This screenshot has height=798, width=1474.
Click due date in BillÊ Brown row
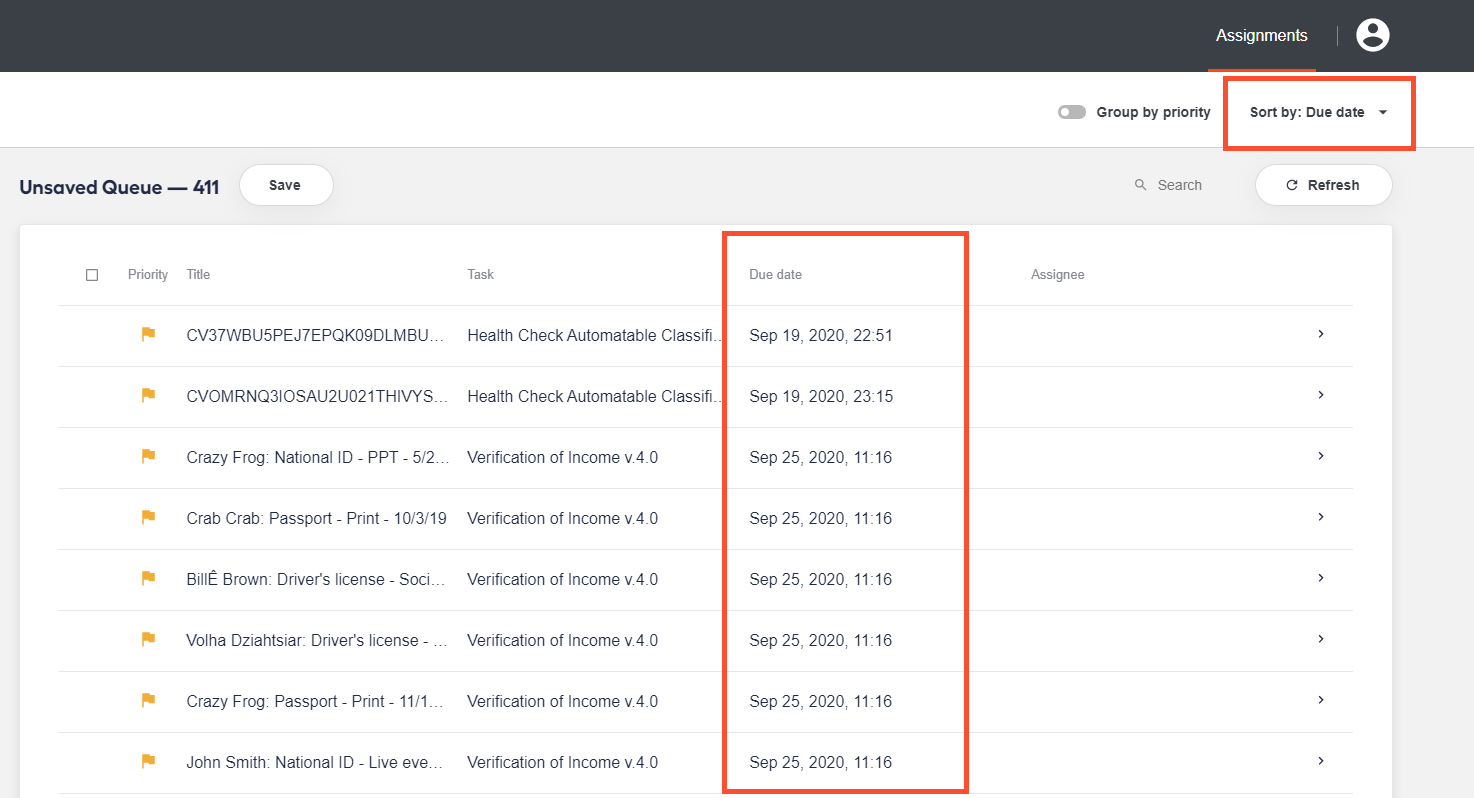coord(820,580)
